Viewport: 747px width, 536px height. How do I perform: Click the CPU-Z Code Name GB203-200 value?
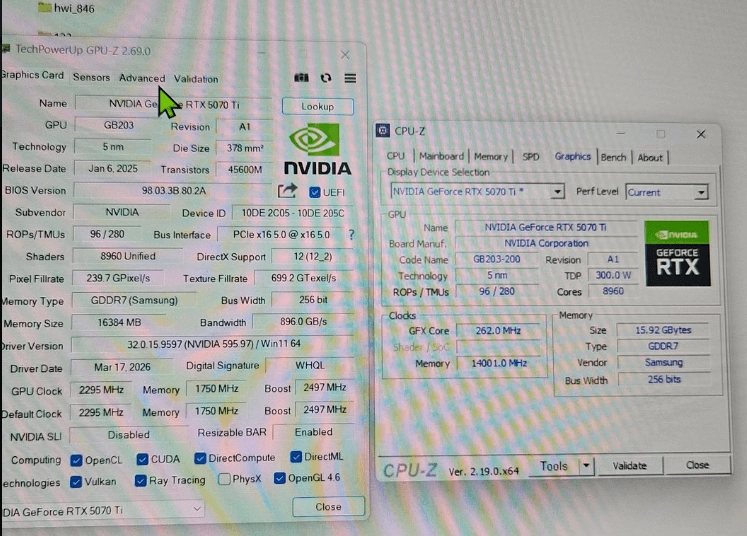click(x=496, y=259)
